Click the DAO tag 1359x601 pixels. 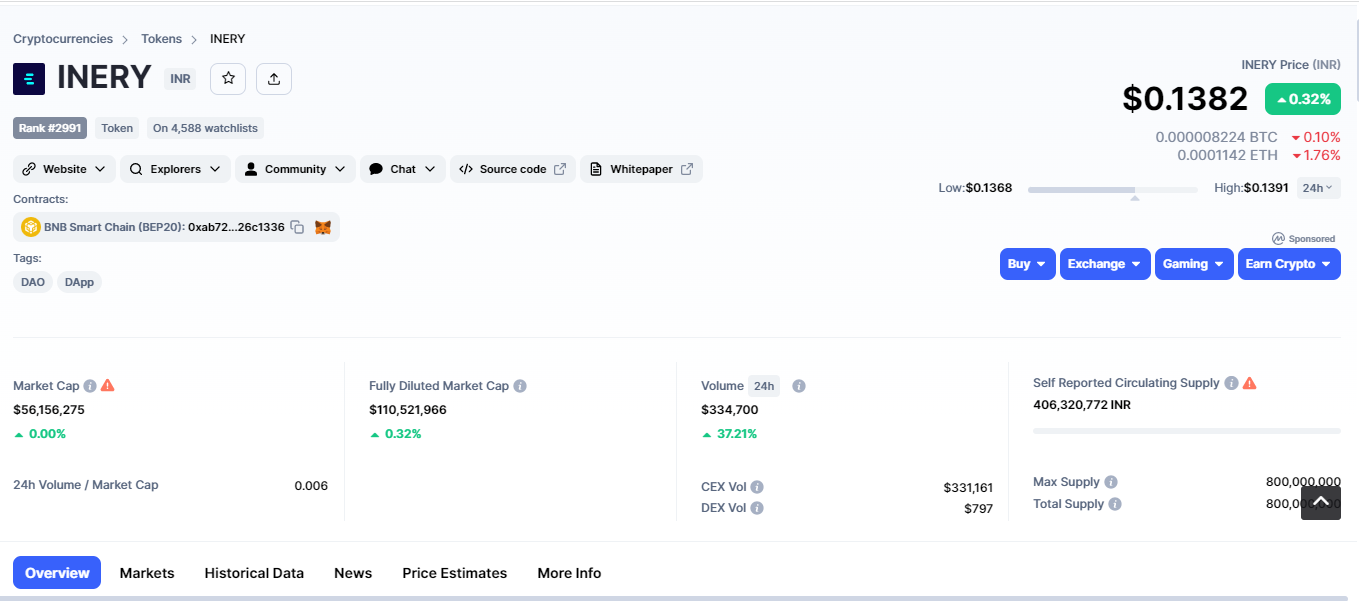pyautogui.click(x=33, y=282)
